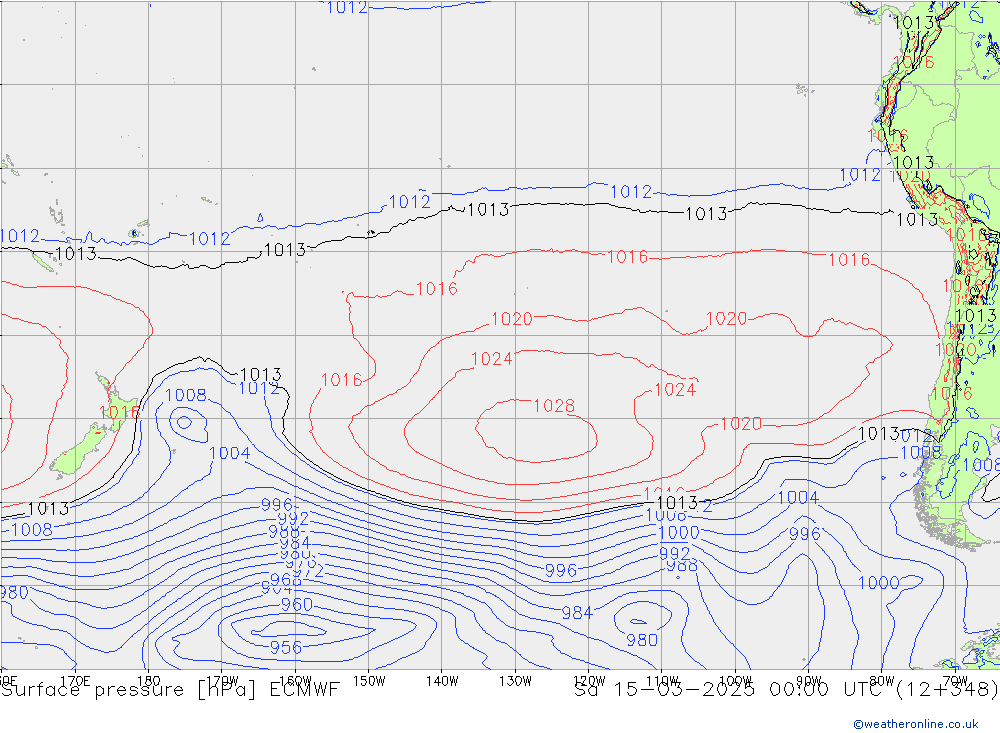Select the 120W longitude axis label
This screenshot has width=1000, height=733.
(589, 681)
